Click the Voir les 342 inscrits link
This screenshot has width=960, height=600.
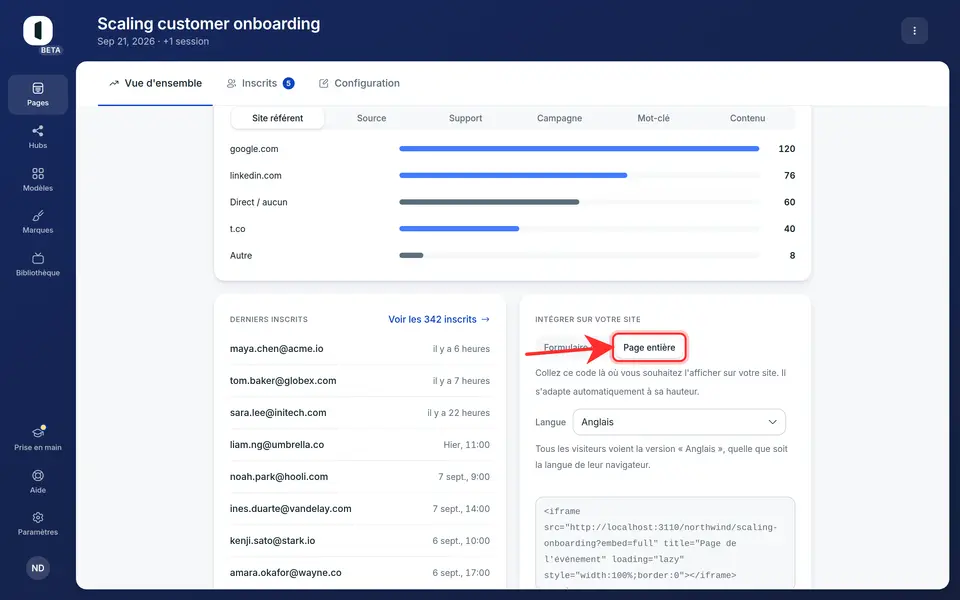pyautogui.click(x=439, y=319)
